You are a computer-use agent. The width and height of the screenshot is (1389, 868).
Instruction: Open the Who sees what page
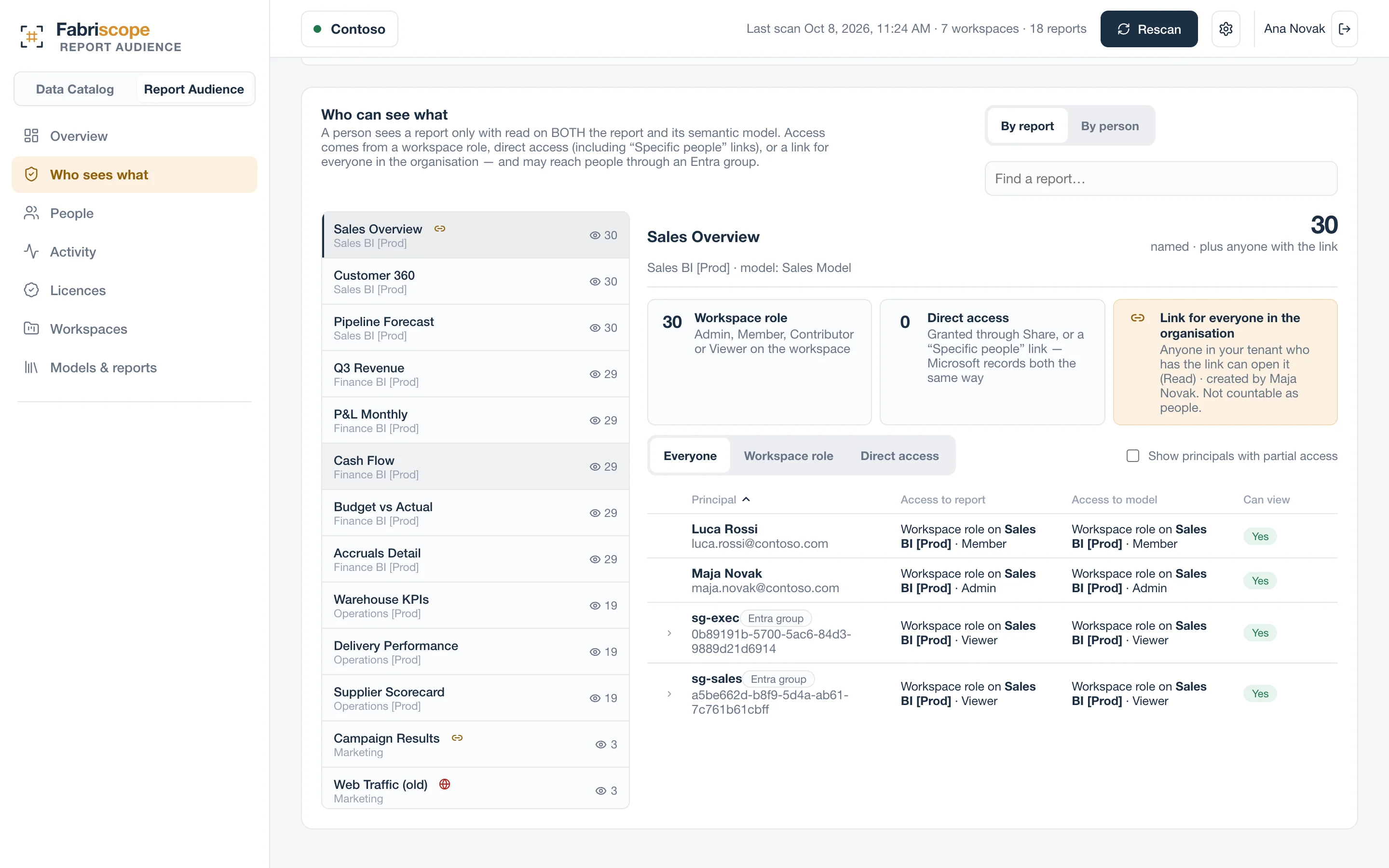point(134,175)
